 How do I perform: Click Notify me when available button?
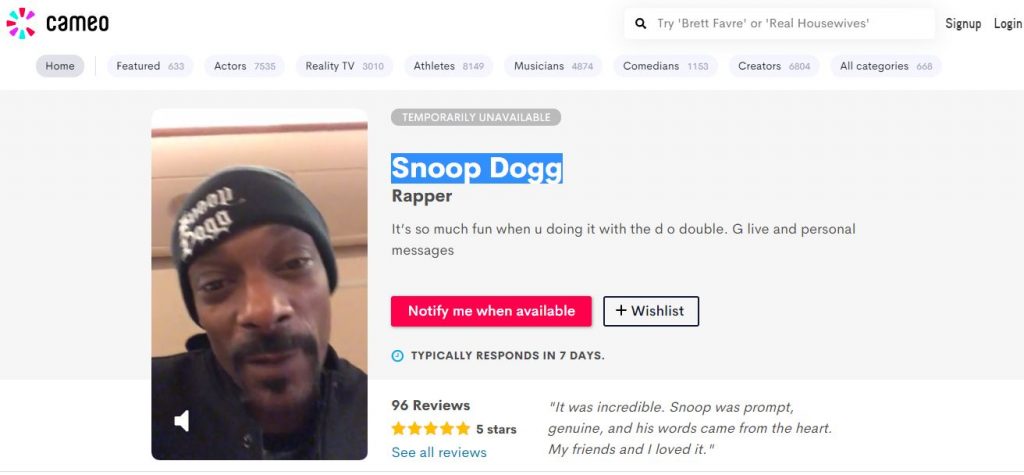pyautogui.click(x=491, y=311)
